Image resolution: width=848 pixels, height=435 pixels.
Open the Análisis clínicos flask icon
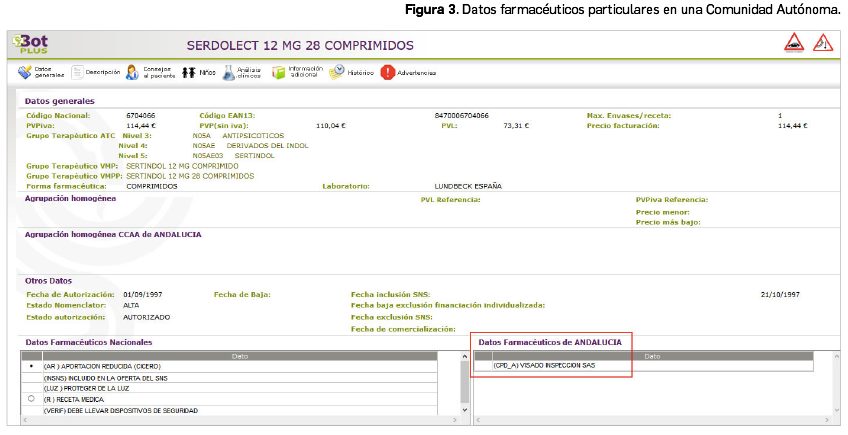coord(229,72)
